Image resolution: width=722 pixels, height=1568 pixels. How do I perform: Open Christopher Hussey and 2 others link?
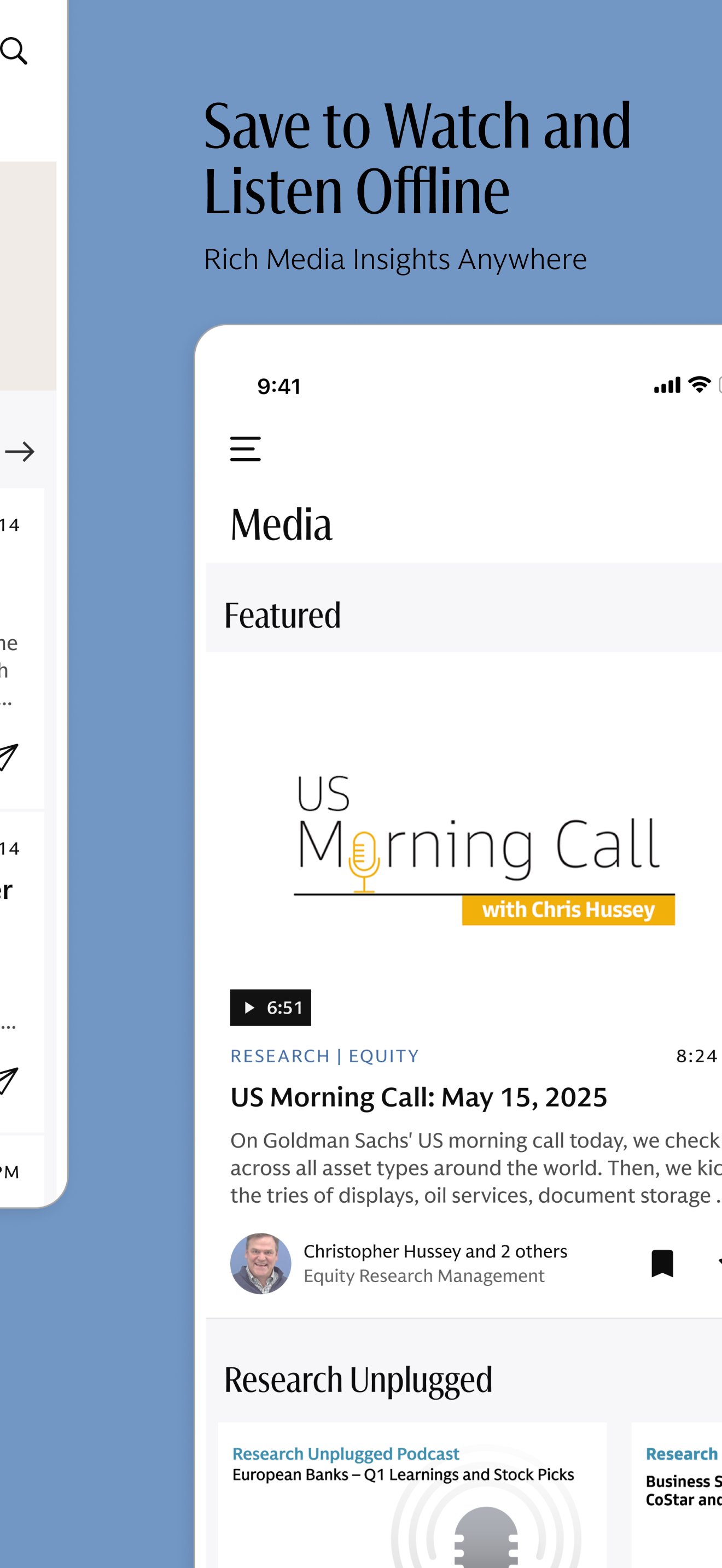click(435, 1251)
